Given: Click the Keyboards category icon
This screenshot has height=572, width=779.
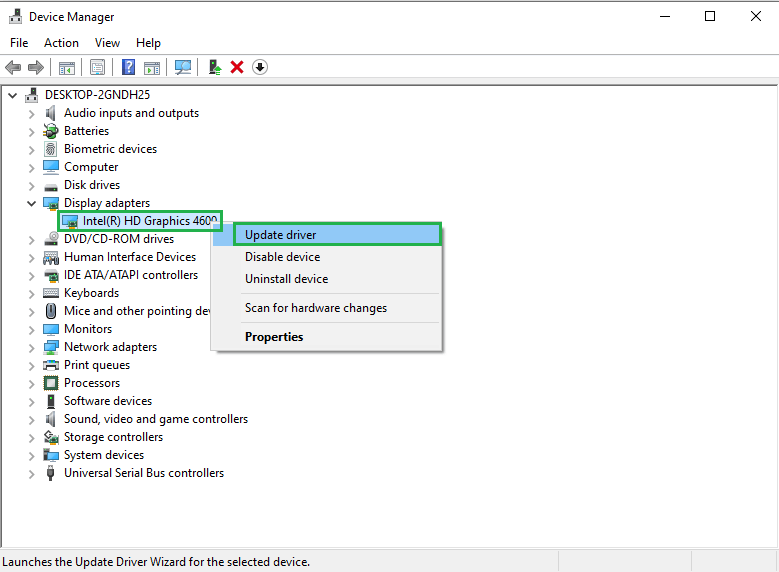Looking at the screenshot, I should 51,293.
